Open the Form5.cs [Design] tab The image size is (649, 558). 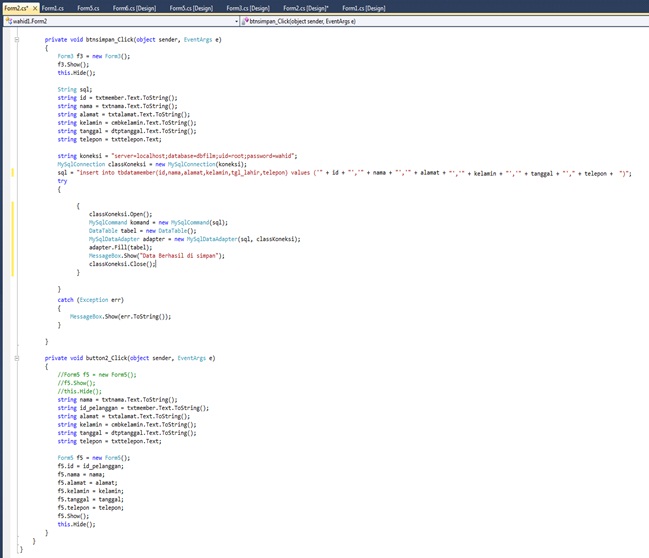(x=191, y=8)
